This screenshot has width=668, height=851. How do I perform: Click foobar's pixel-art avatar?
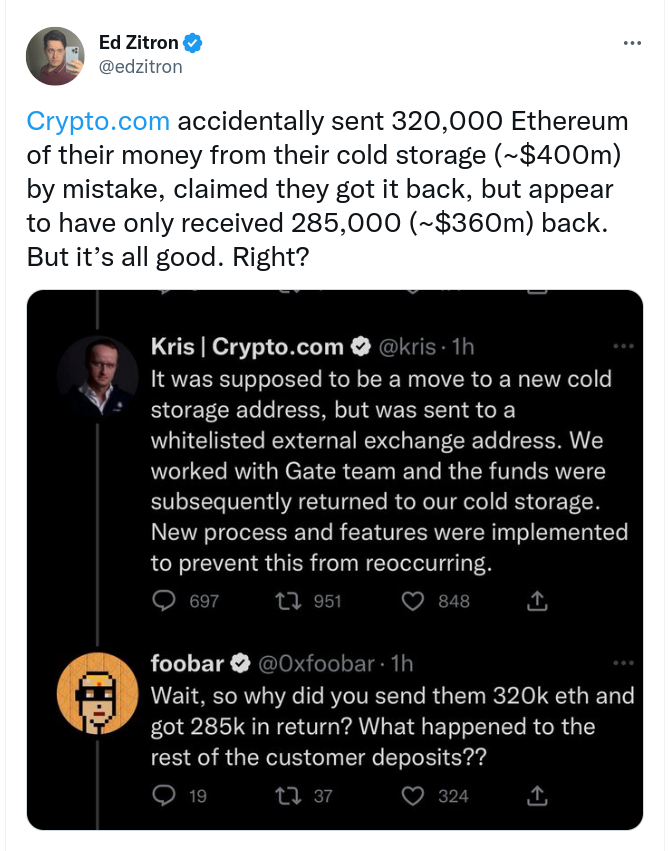[96, 692]
